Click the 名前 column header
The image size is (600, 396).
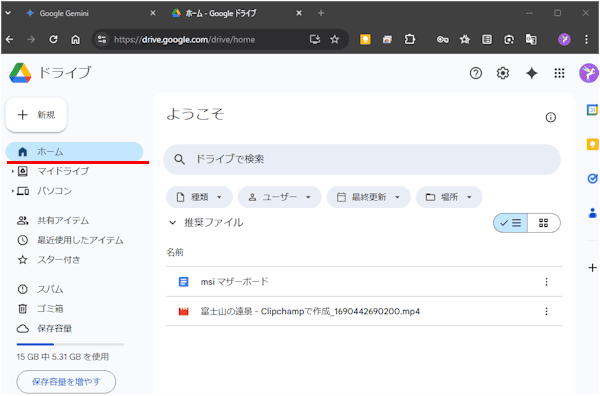tap(175, 252)
